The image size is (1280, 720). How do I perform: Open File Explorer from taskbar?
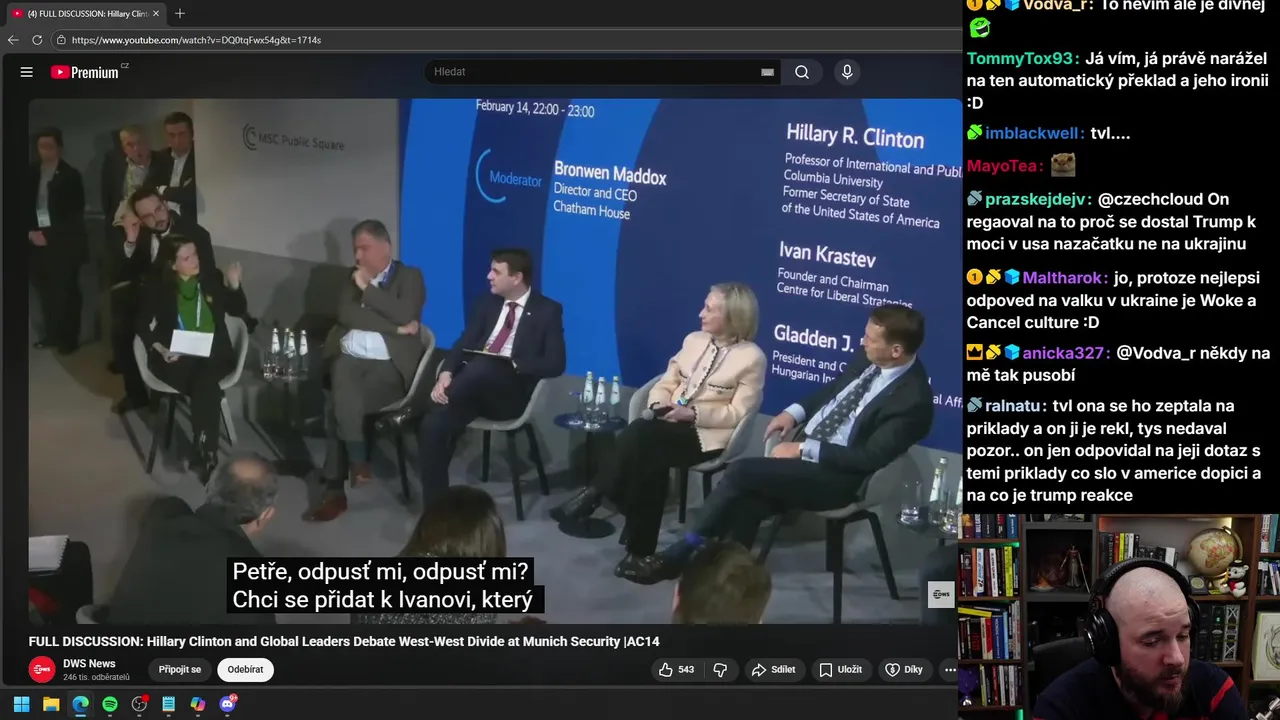tap(51, 704)
